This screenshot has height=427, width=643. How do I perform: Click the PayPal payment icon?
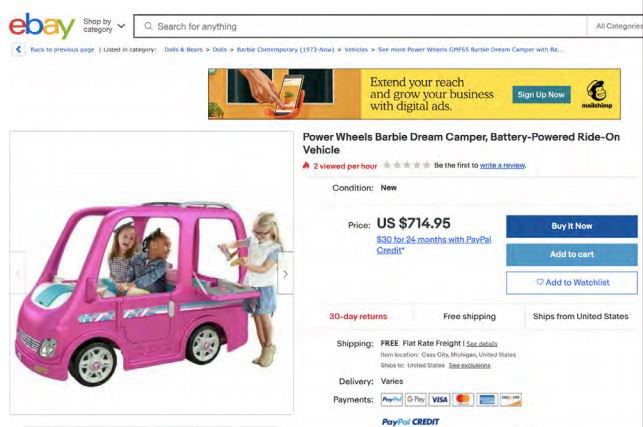tap(391, 400)
